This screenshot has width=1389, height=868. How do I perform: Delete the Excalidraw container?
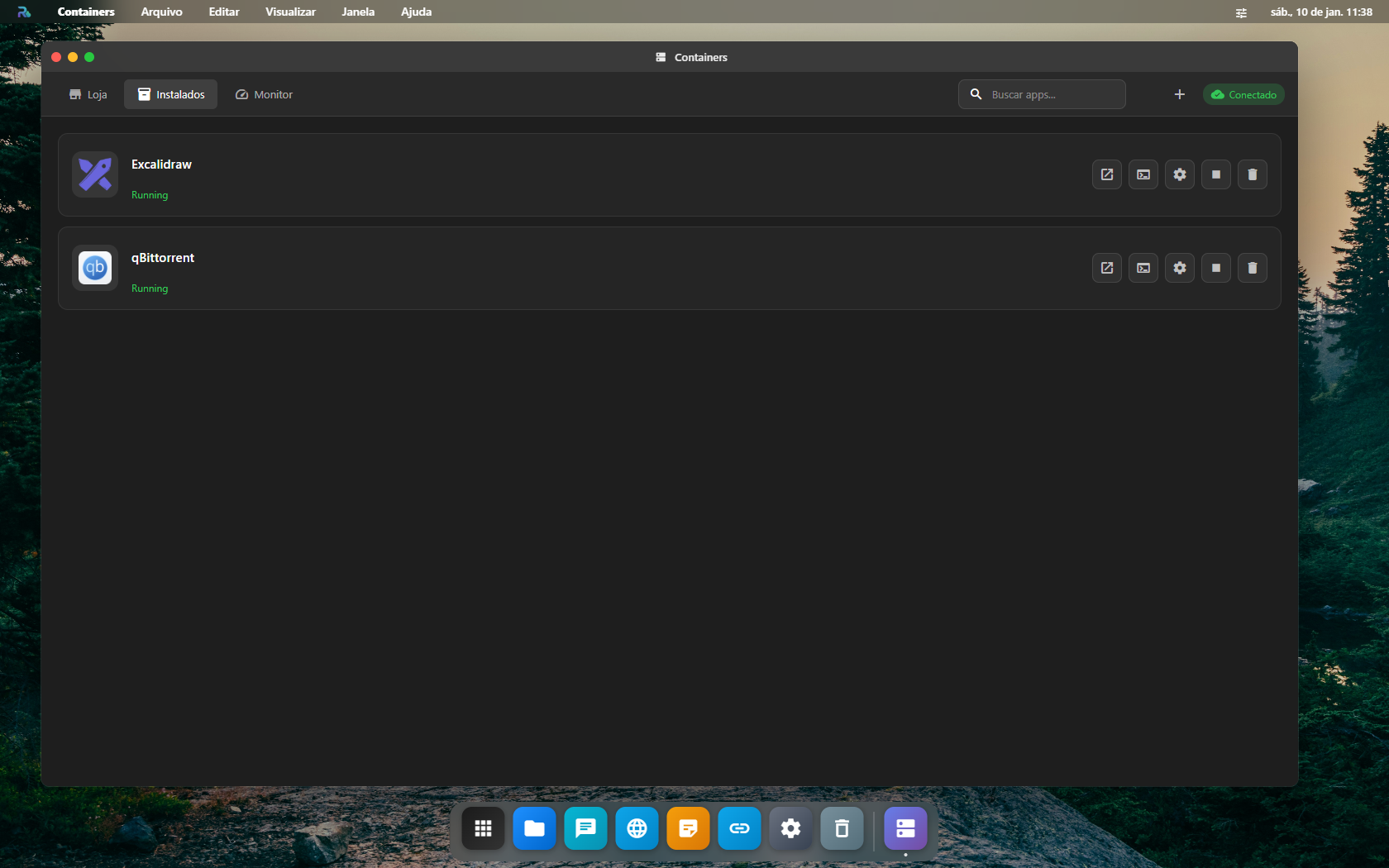click(1252, 174)
